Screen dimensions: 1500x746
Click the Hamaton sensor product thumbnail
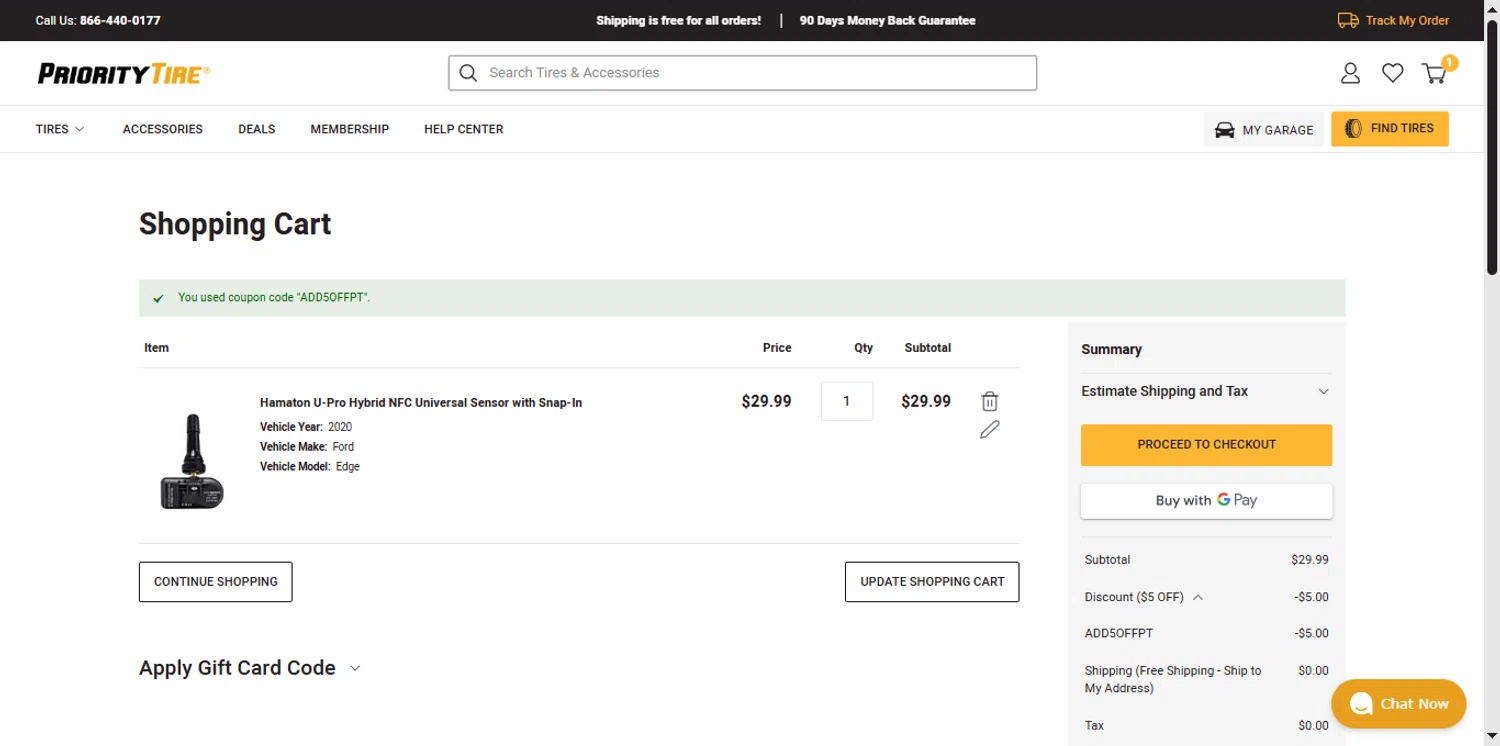coord(192,460)
